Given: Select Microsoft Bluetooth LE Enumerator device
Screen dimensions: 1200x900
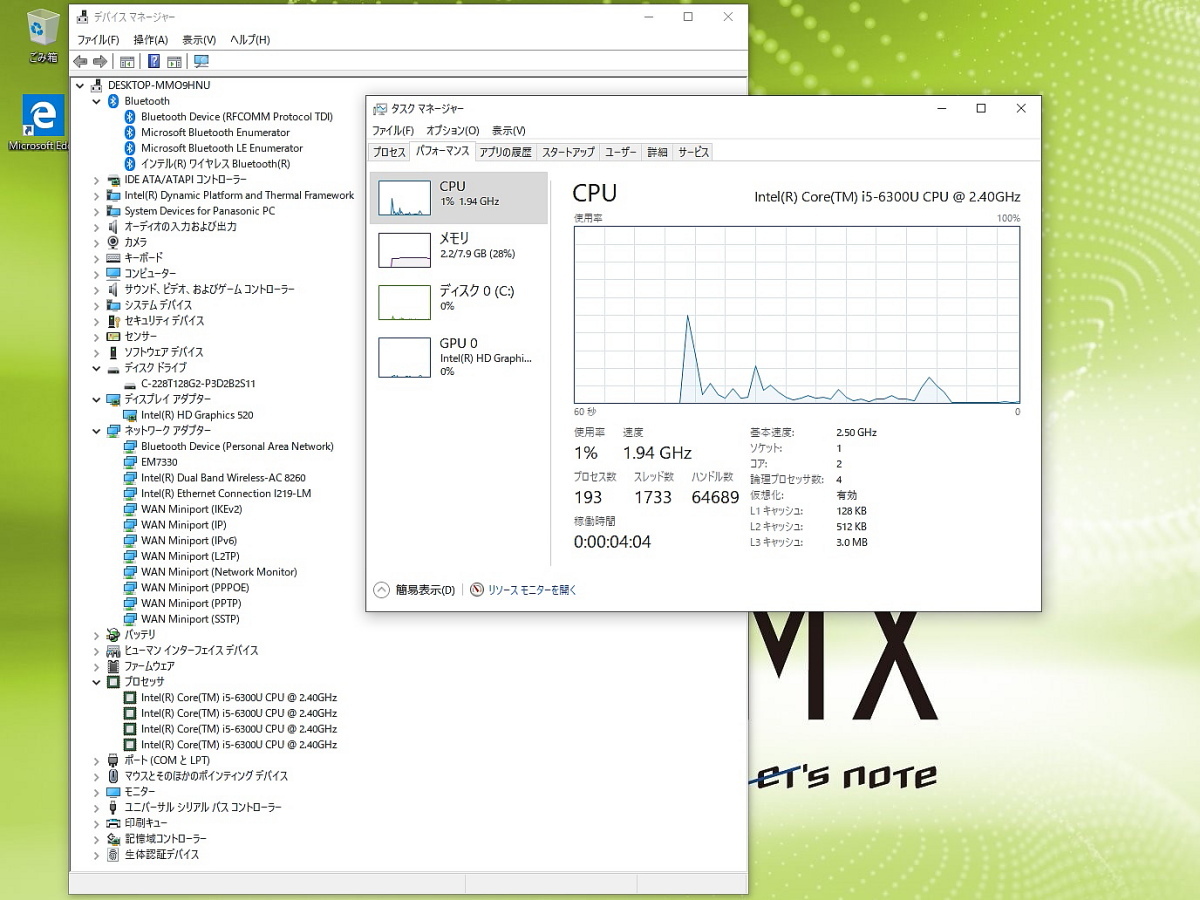Looking at the screenshot, I should click(222, 148).
